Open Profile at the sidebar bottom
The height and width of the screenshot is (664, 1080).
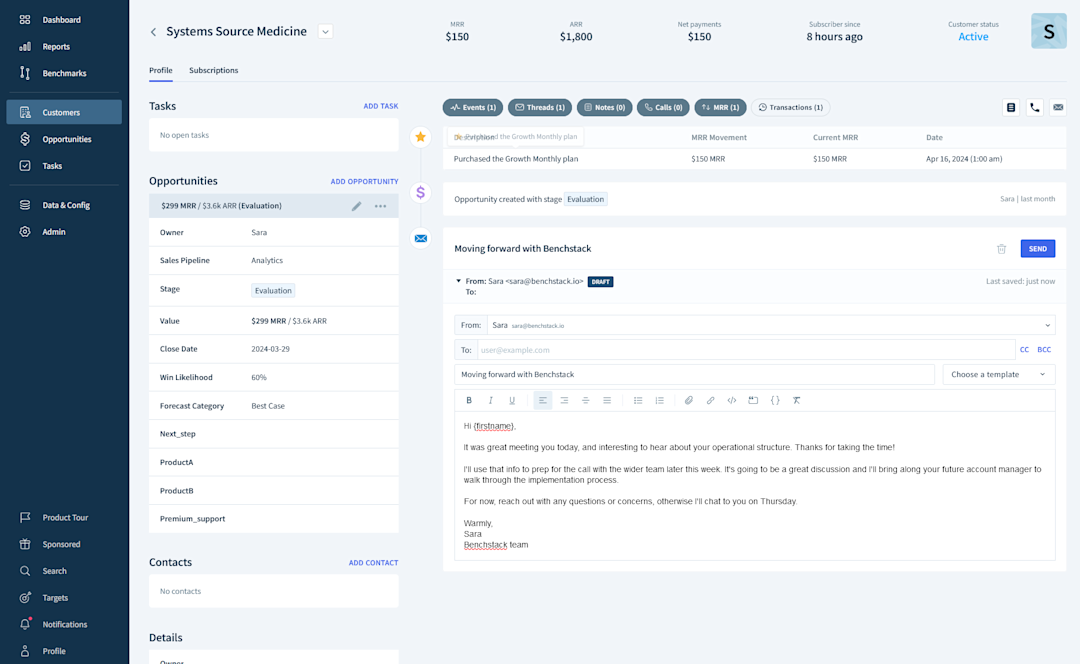tap(53, 651)
